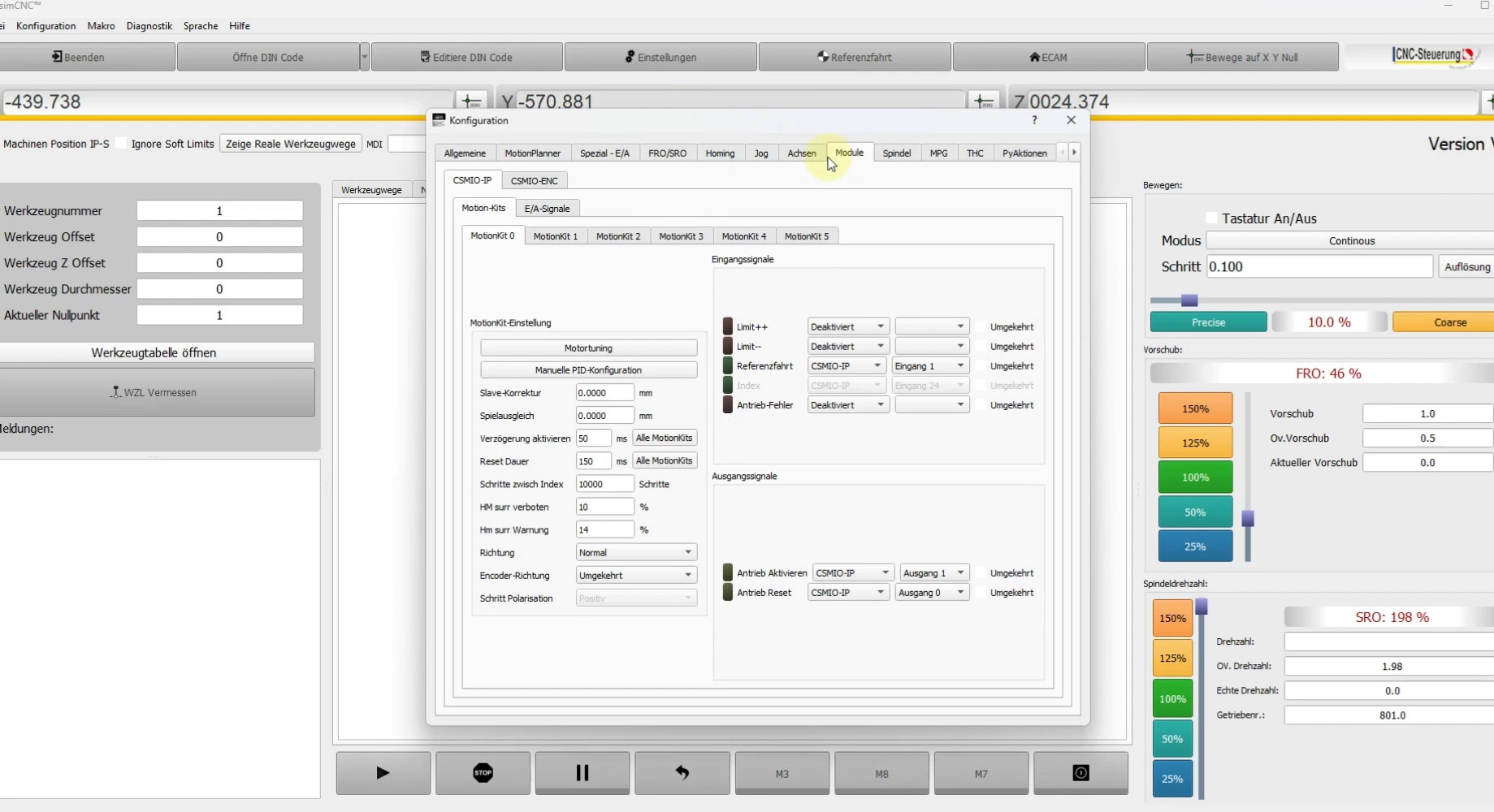Switch to the Spindel configuration tab
1494x812 pixels.
pyautogui.click(x=896, y=153)
